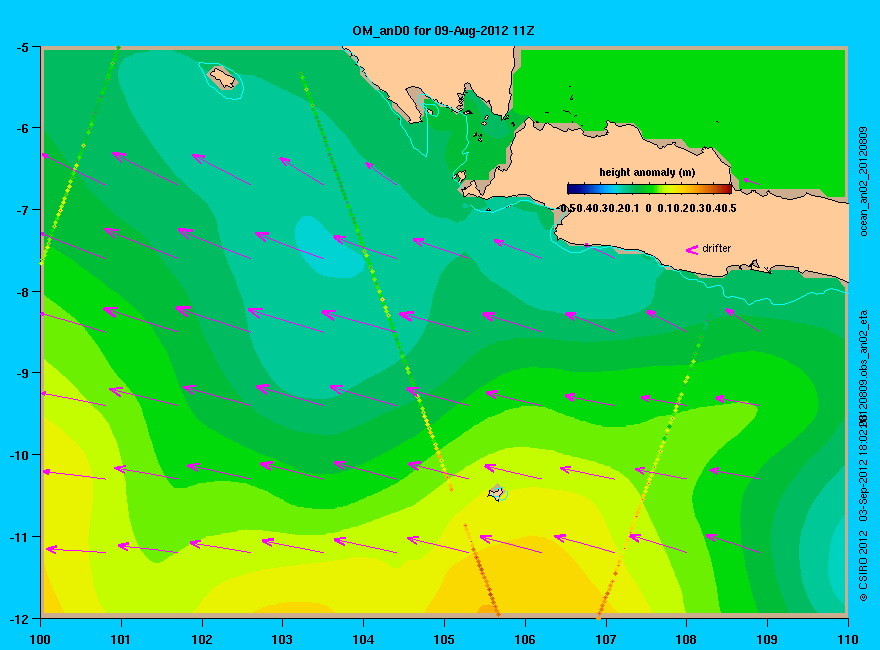Click the y-axis label '-6'

point(21,129)
